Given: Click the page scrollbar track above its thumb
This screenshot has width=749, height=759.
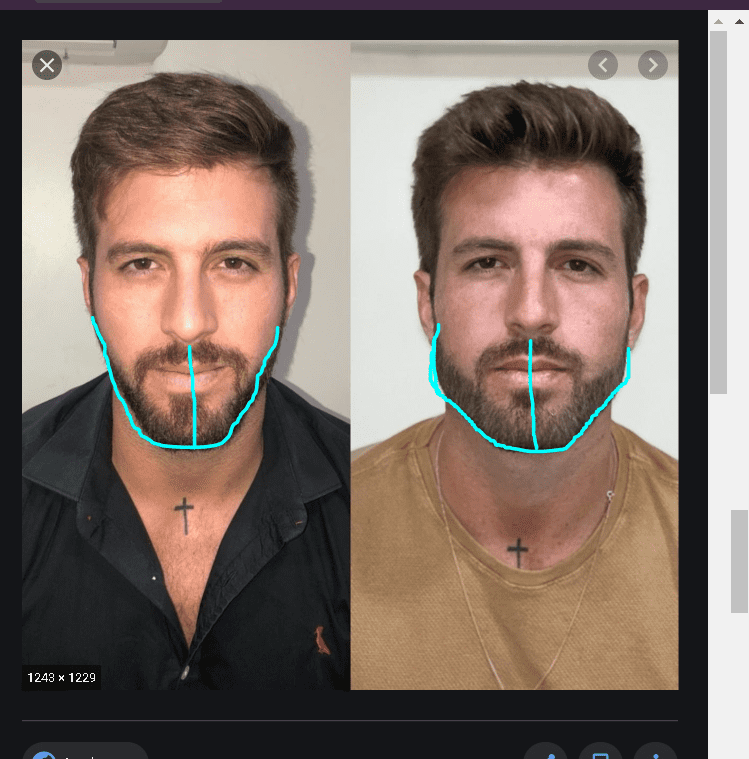Looking at the screenshot, I should (739, 300).
